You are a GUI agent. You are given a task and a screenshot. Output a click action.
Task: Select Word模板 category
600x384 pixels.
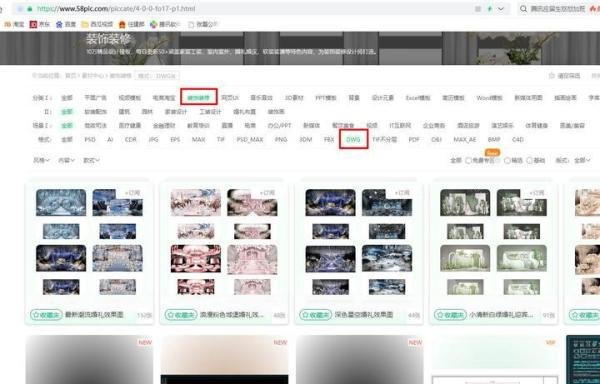point(489,98)
